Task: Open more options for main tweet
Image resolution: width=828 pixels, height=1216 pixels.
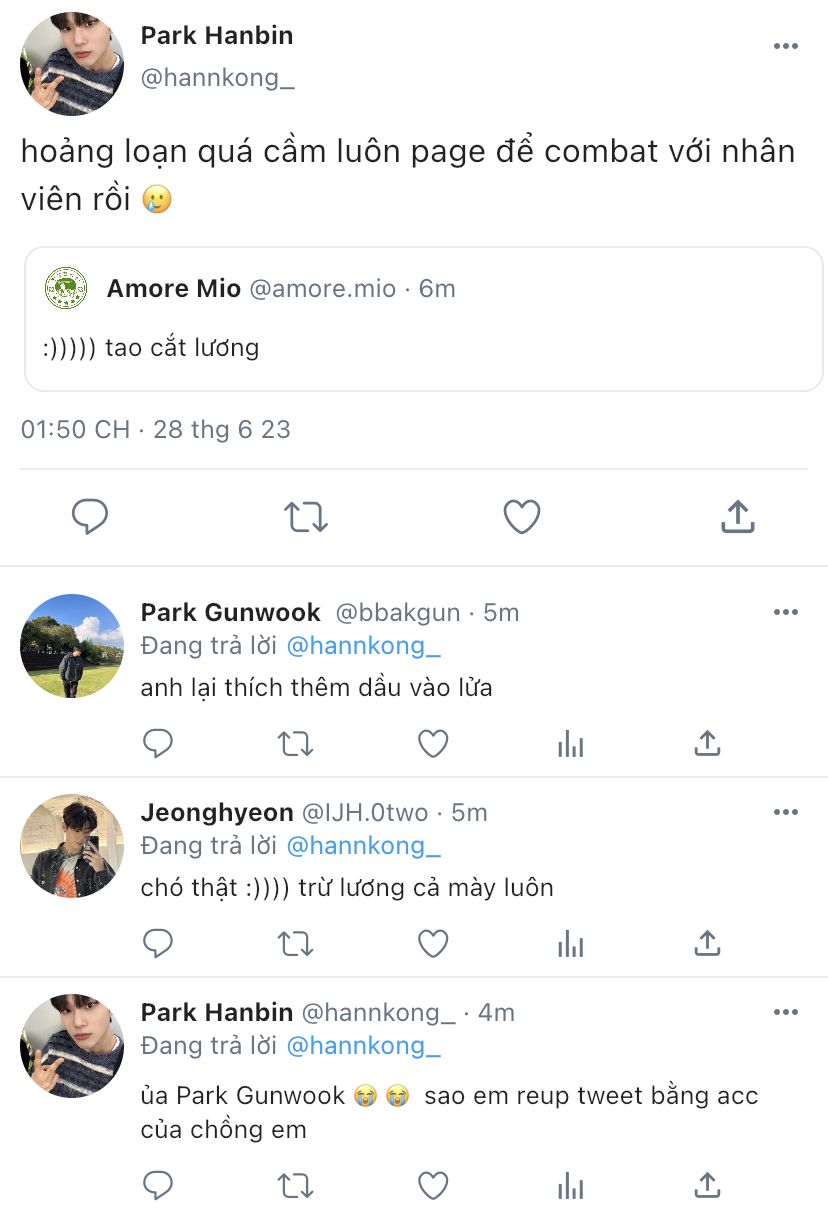Action: (786, 47)
